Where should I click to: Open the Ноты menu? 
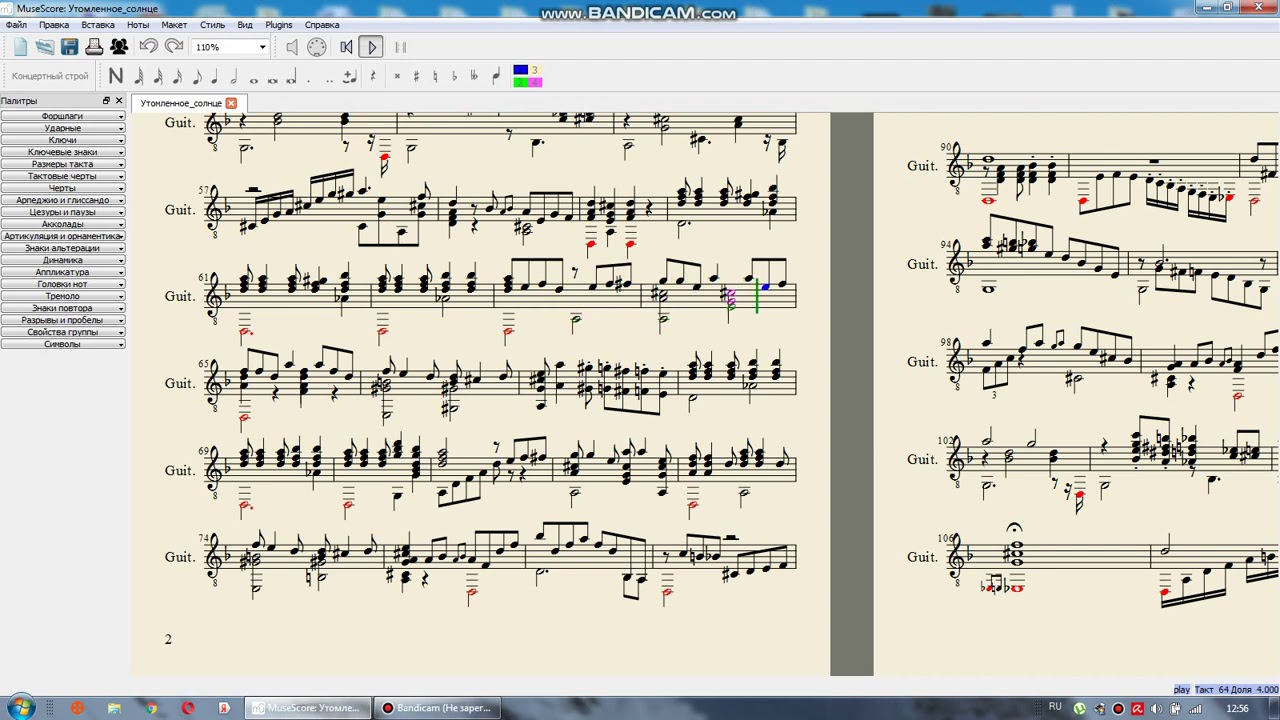coord(138,25)
